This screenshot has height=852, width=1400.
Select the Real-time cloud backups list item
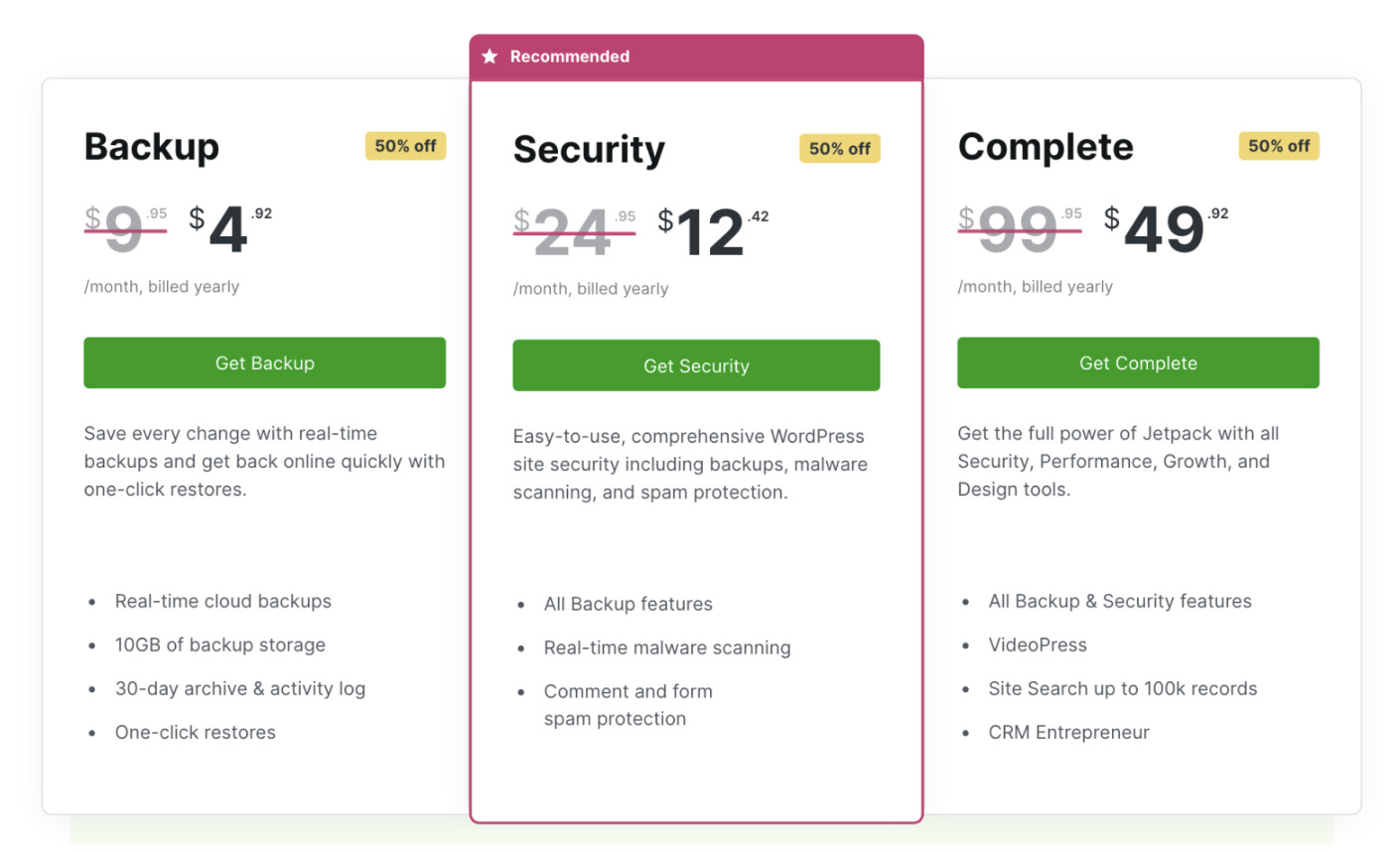(222, 601)
